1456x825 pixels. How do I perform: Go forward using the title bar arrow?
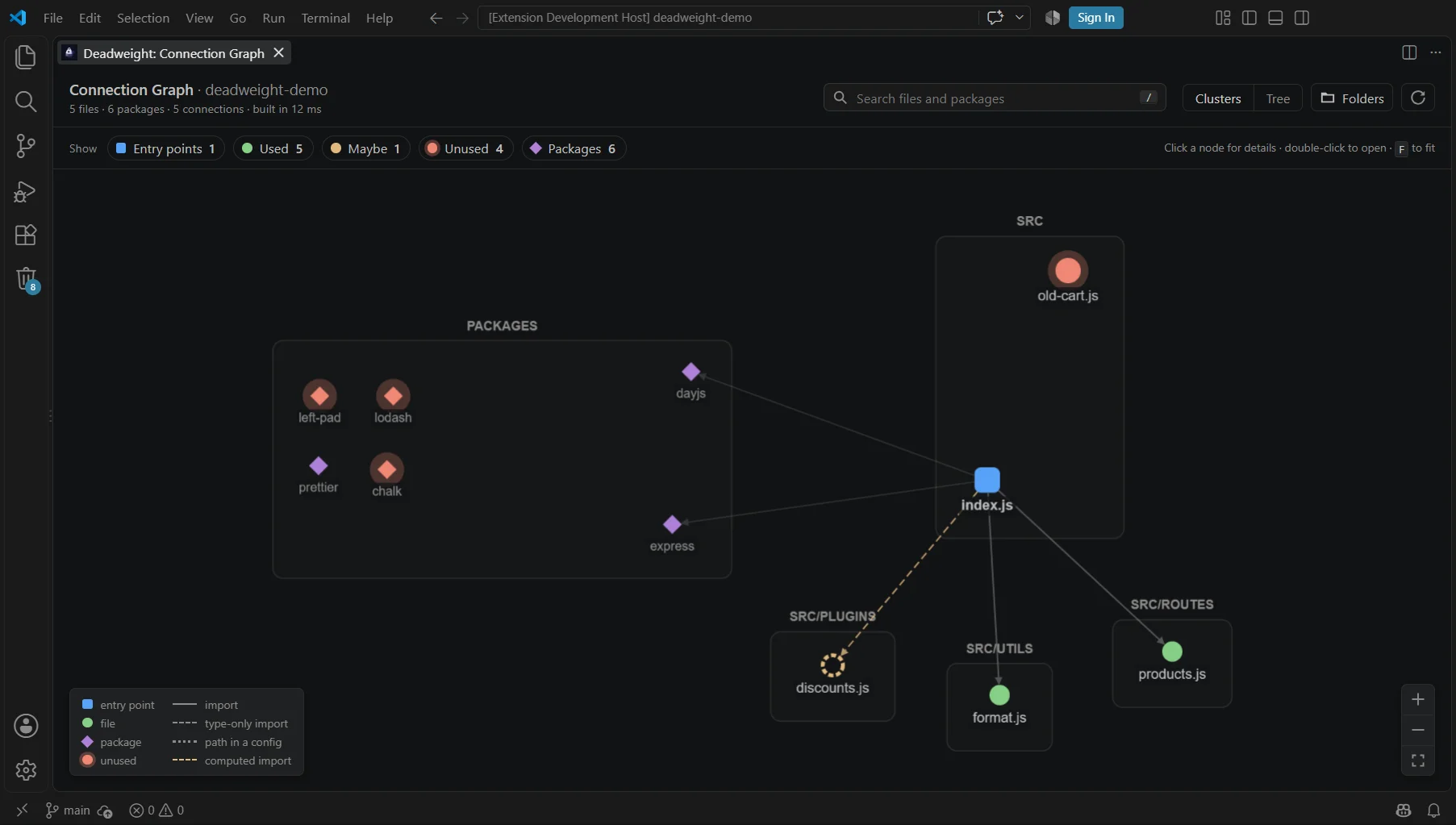click(462, 18)
